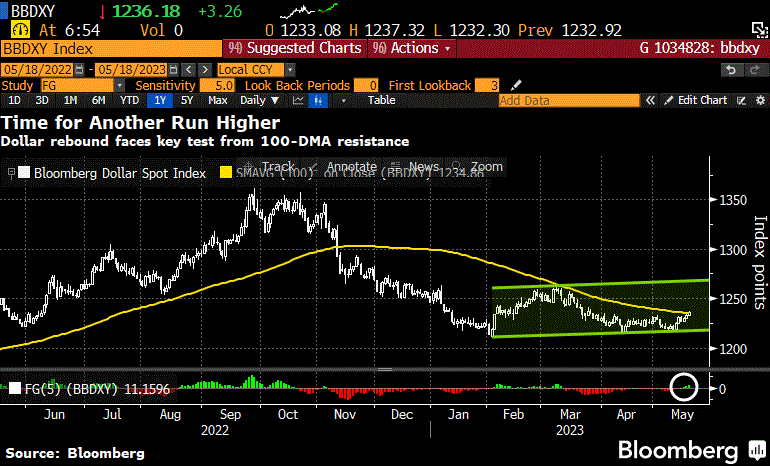Switch to Table view
This screenshot has height=466, width=770.
tap(382, 101)
